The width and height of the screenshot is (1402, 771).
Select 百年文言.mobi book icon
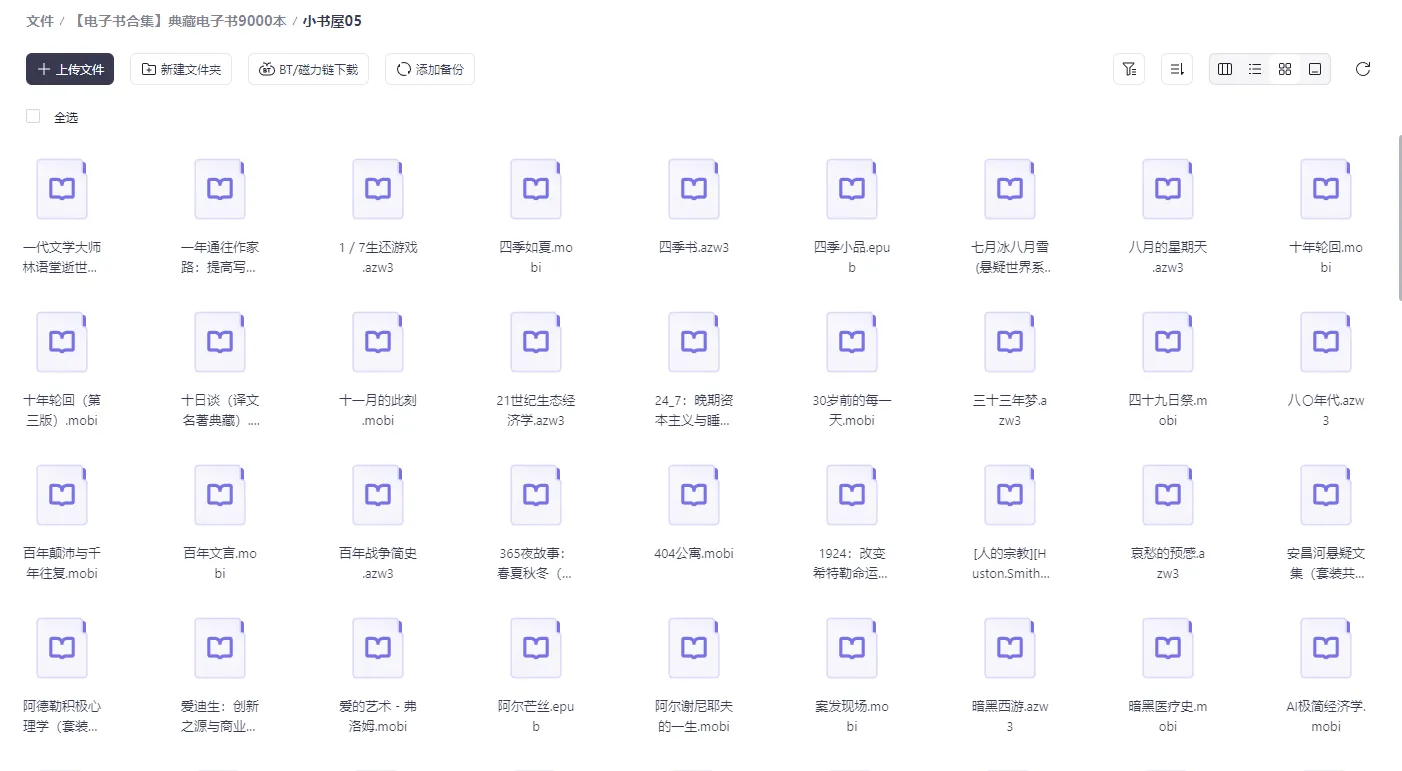tap(220, 495)
